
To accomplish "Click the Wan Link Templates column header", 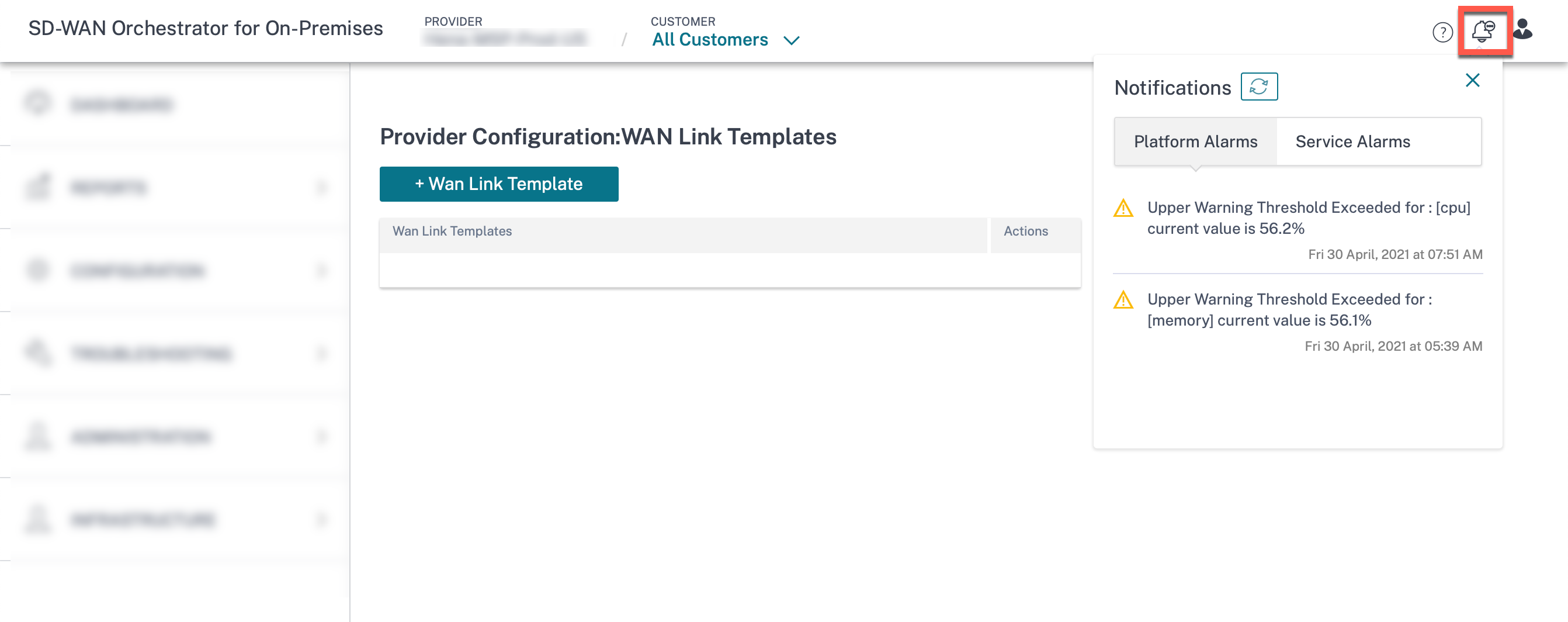I will tap(452, 231).
